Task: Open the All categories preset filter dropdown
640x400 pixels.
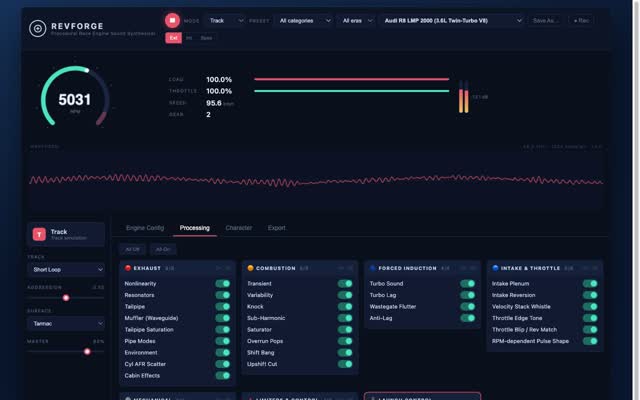Action: [304, 20]
